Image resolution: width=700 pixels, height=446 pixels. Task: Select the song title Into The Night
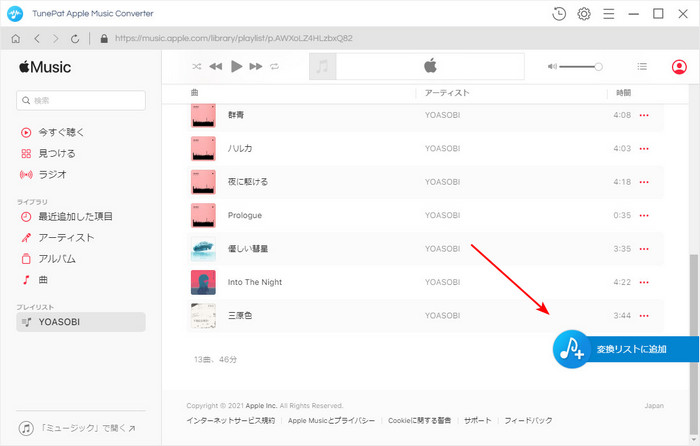click(x=255, y=282)
